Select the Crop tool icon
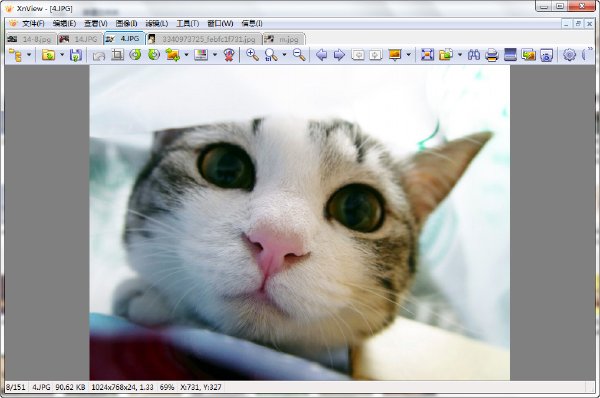 pos(117,55)
